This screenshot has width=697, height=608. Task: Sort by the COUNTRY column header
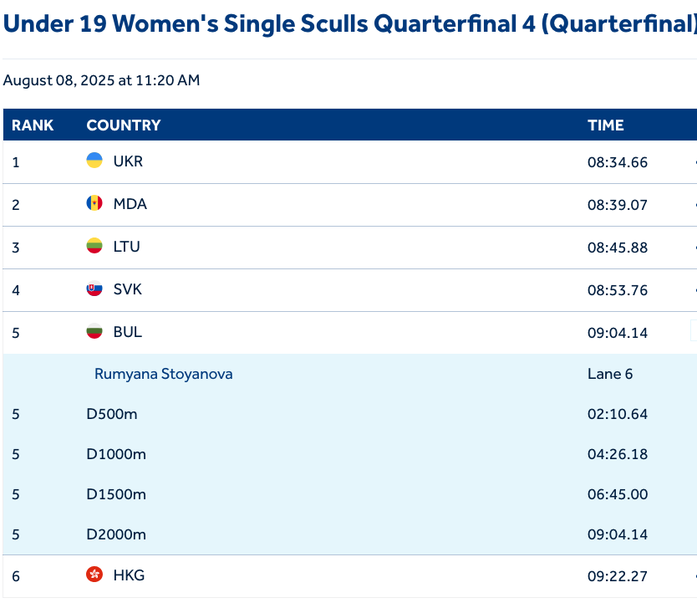tap(124, 126)
